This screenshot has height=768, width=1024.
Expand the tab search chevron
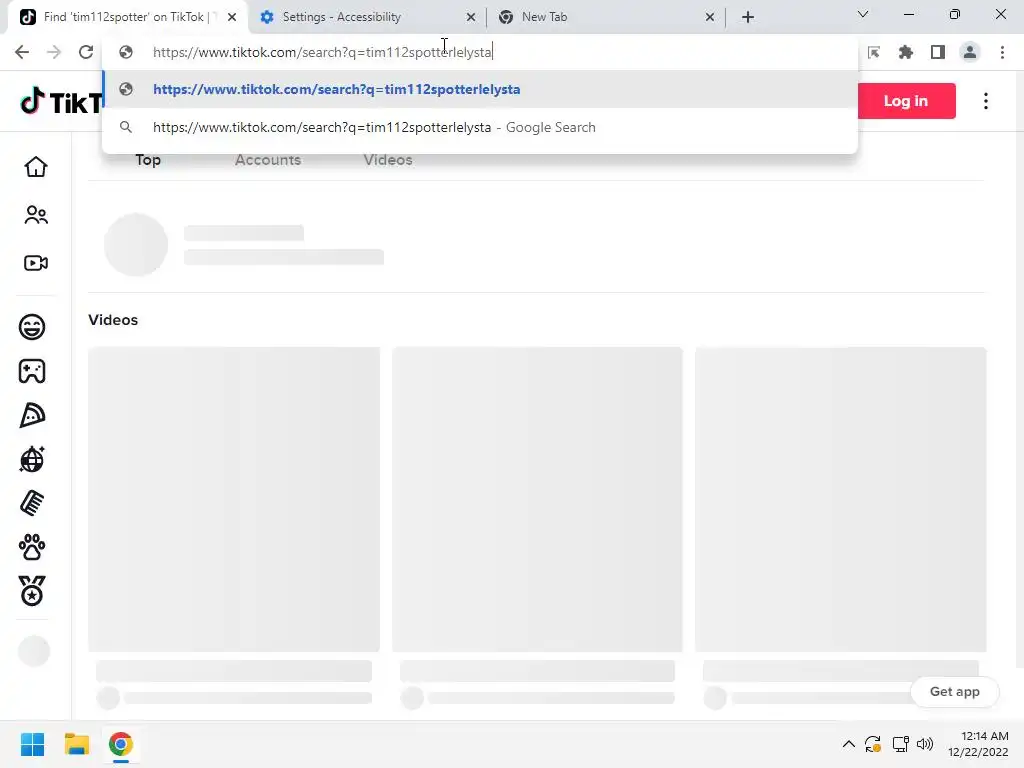pos(863,14)
